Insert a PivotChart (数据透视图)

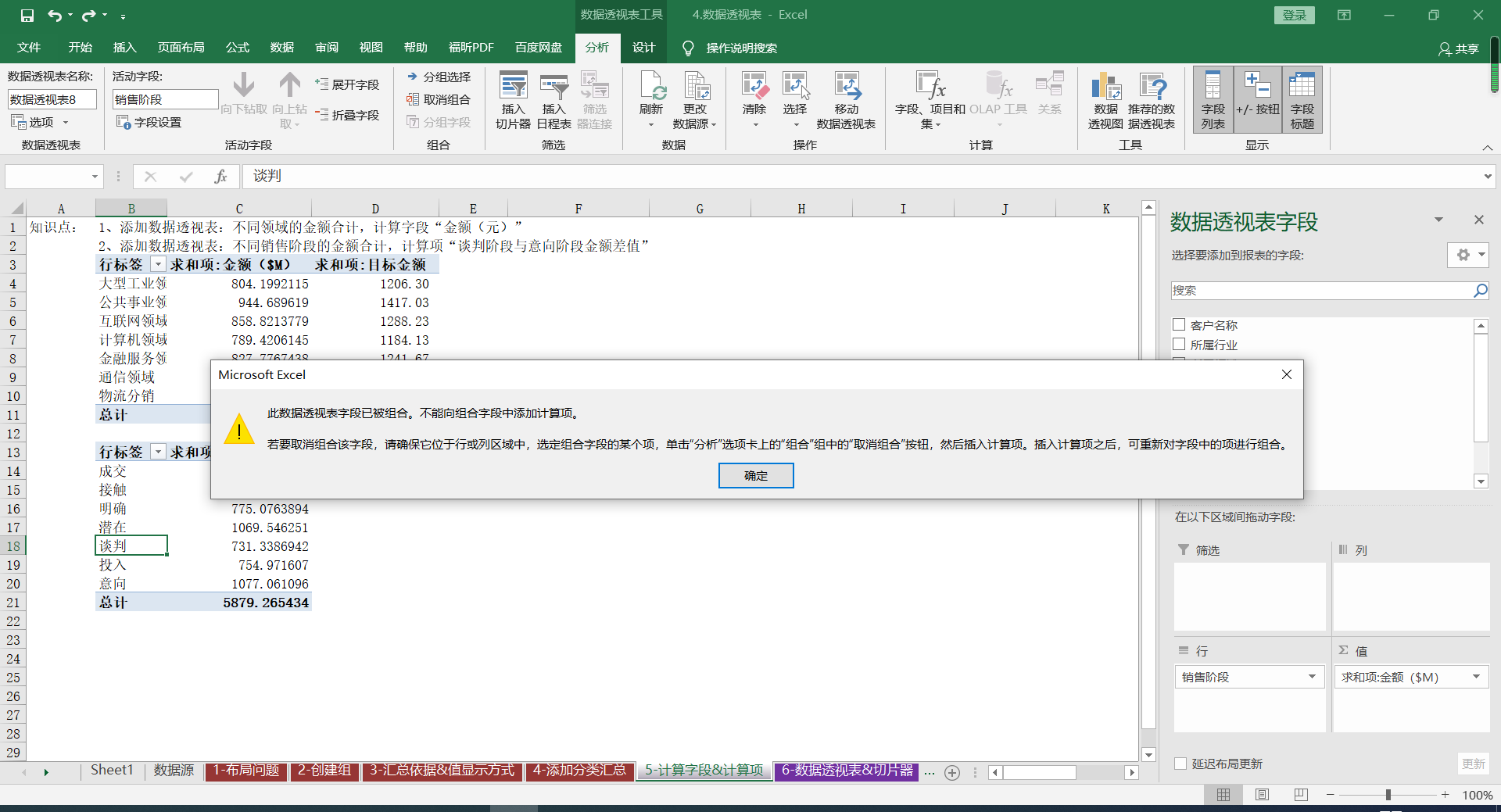[x=1105, y=101]
